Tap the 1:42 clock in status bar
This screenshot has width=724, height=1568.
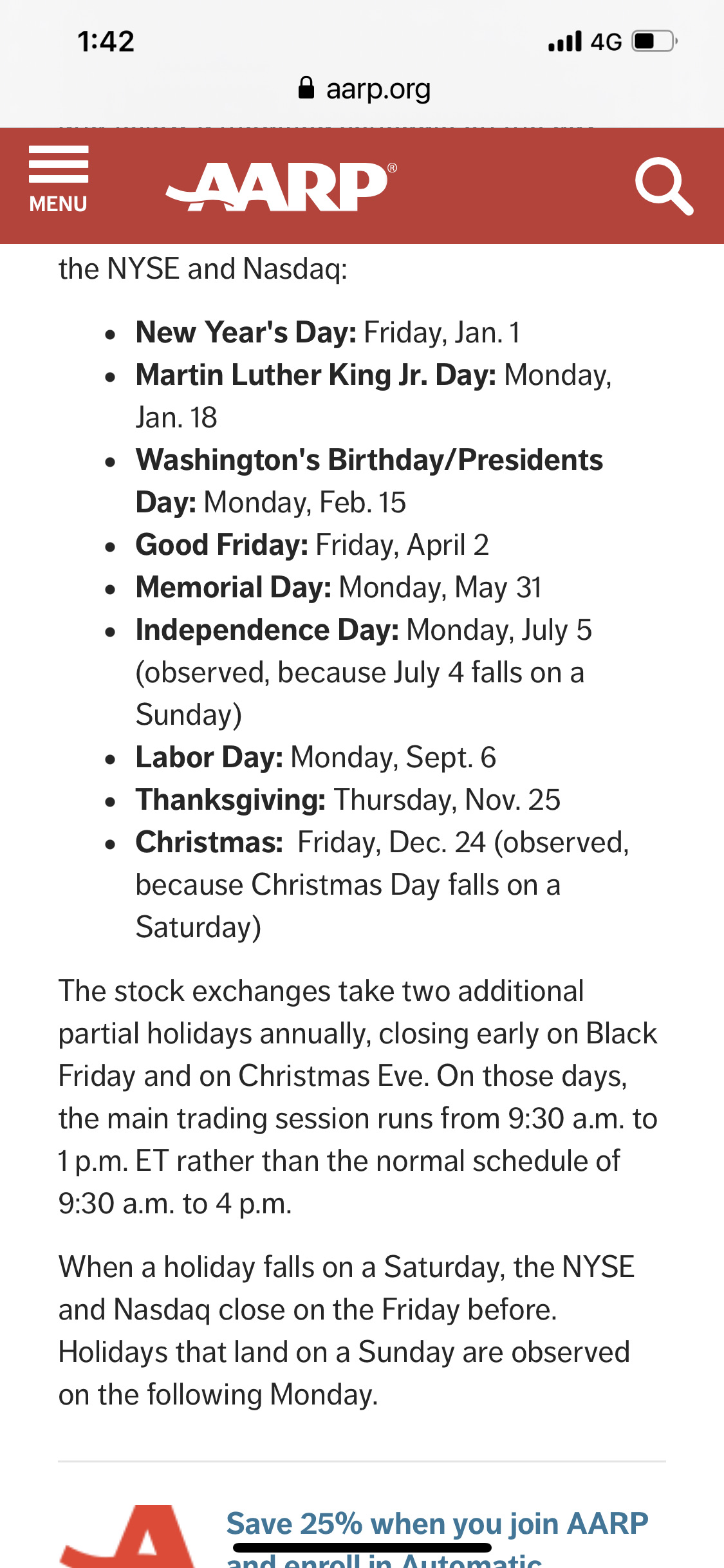click(x=106, y=42)
